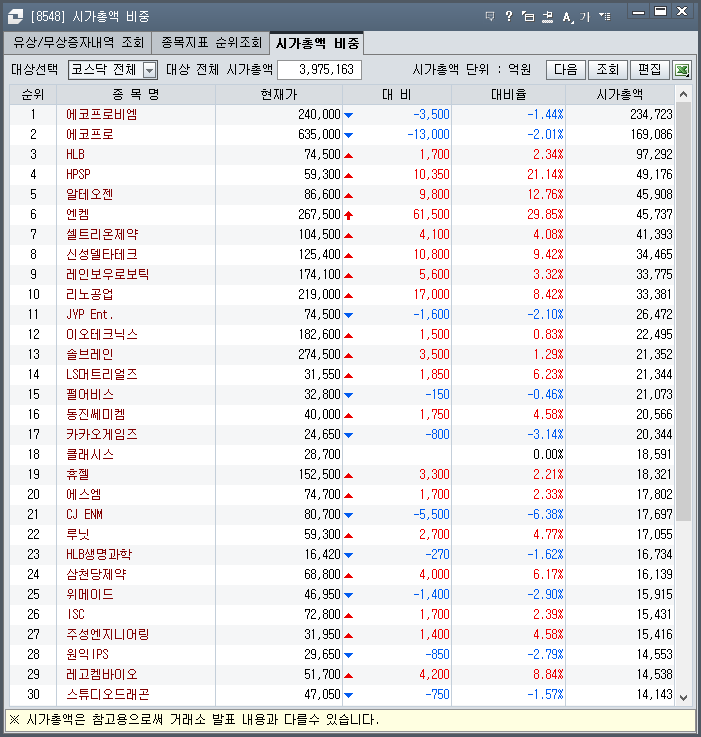The width and height of the screenshot is (701, 737).
Task: Click the detach window icon in title bar
Action: pyautogui.click(x=528, y=16)
